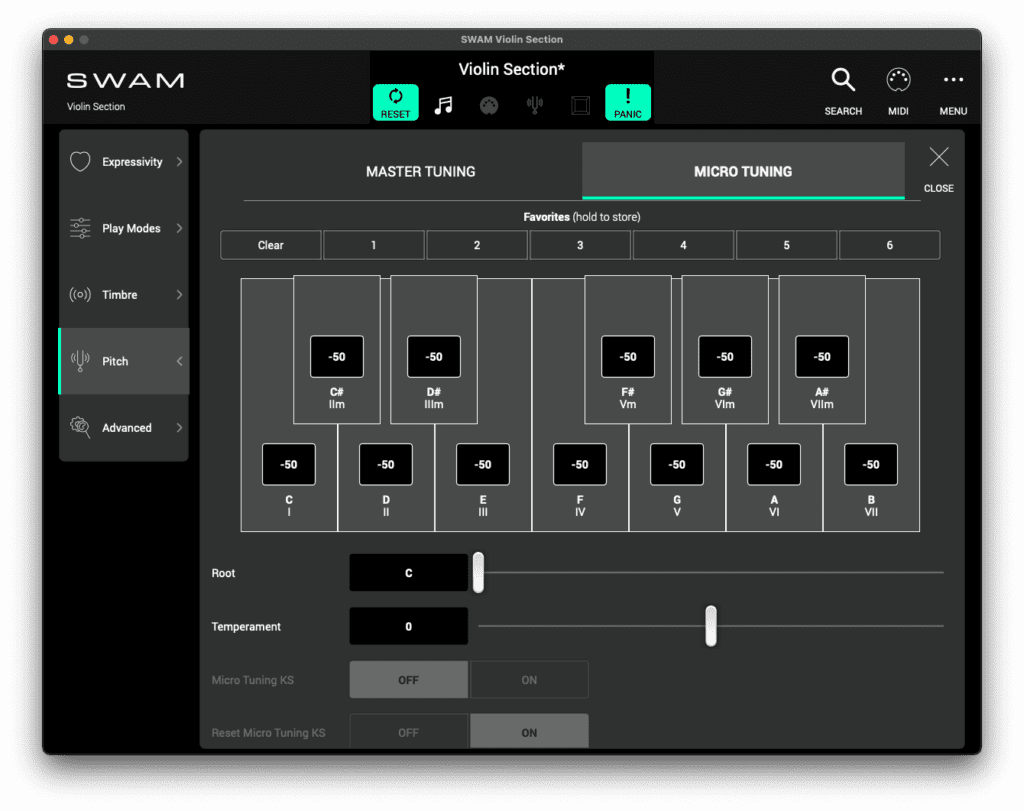
Task: Collapse the Pitch section chevron
Action: (178, 361)
